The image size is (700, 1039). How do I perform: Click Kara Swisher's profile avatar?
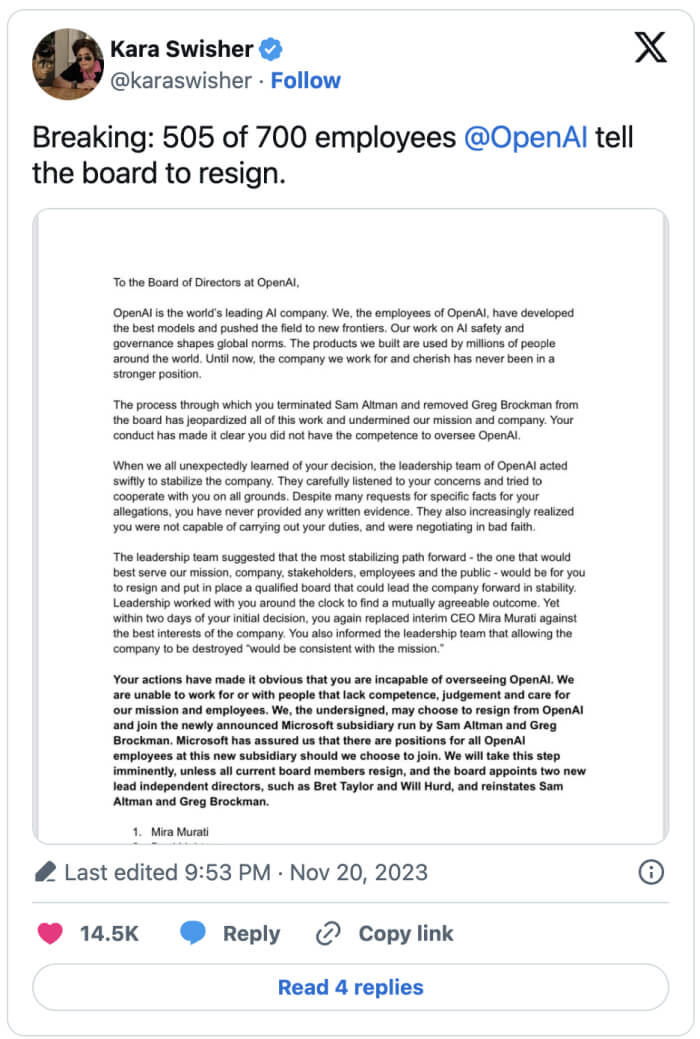[x=68, y=65]
